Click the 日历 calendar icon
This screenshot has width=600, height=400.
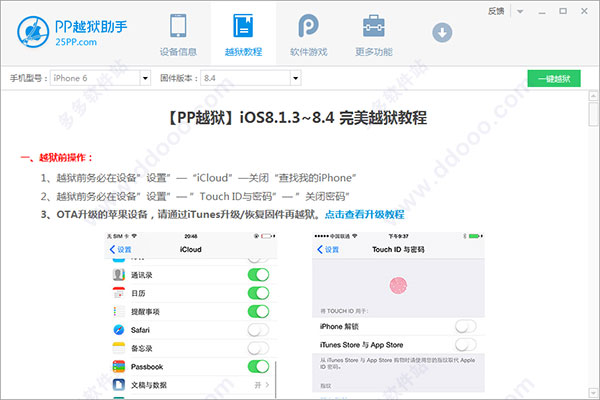tap(119, 293)
